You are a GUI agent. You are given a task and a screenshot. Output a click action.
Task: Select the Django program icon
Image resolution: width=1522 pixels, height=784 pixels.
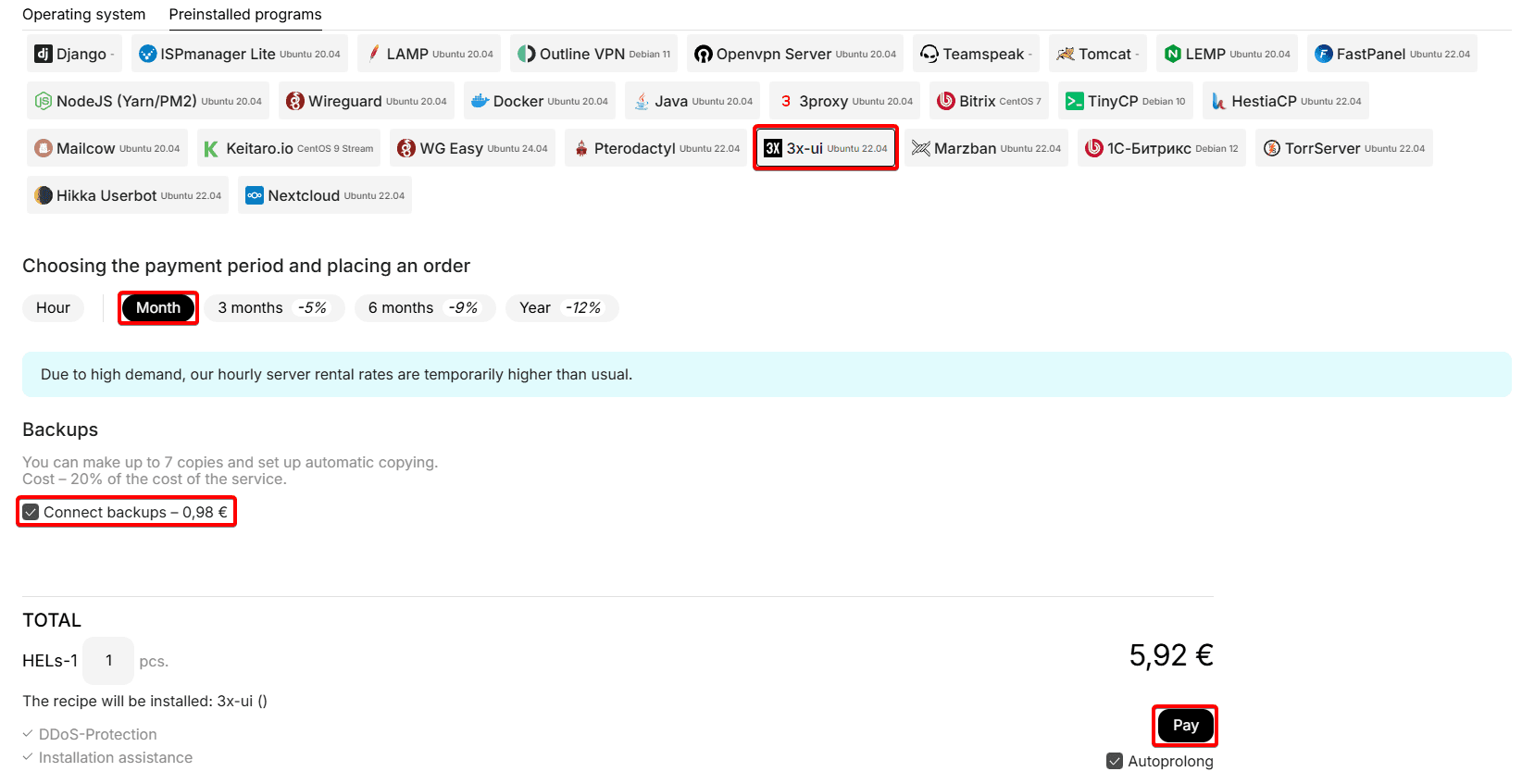pos(44,54)
